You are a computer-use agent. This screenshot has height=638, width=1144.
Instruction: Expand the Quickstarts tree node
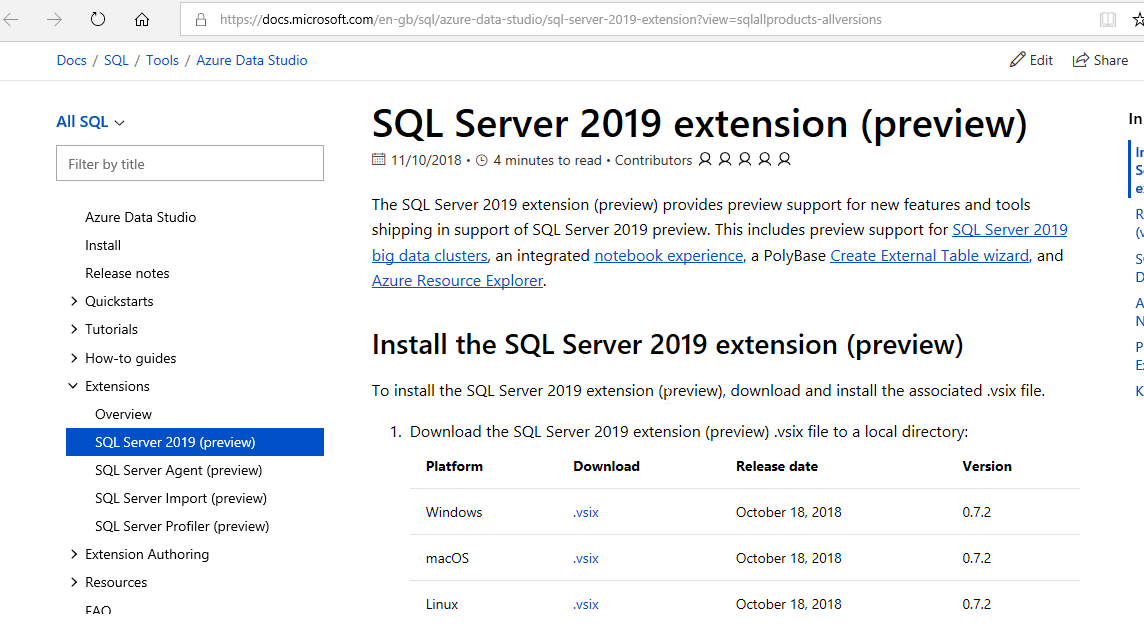(74, 301)
